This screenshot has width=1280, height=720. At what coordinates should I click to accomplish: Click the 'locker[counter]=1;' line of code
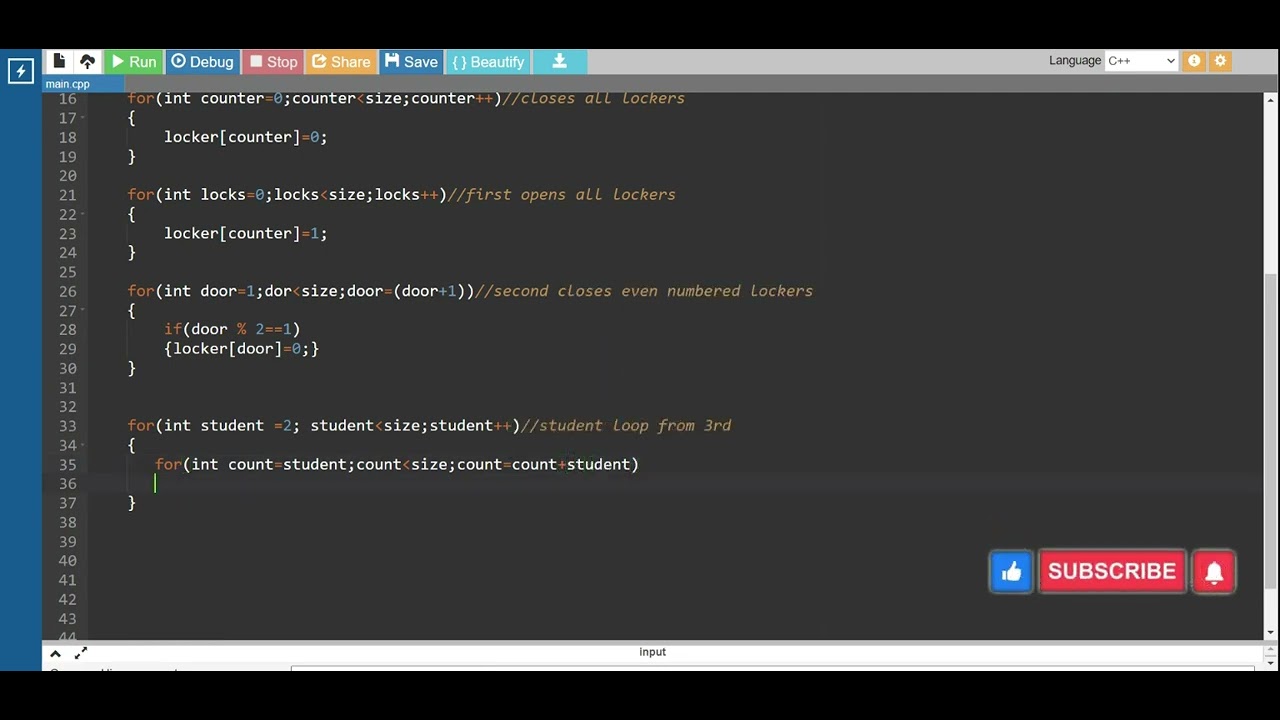pos(245,233)
